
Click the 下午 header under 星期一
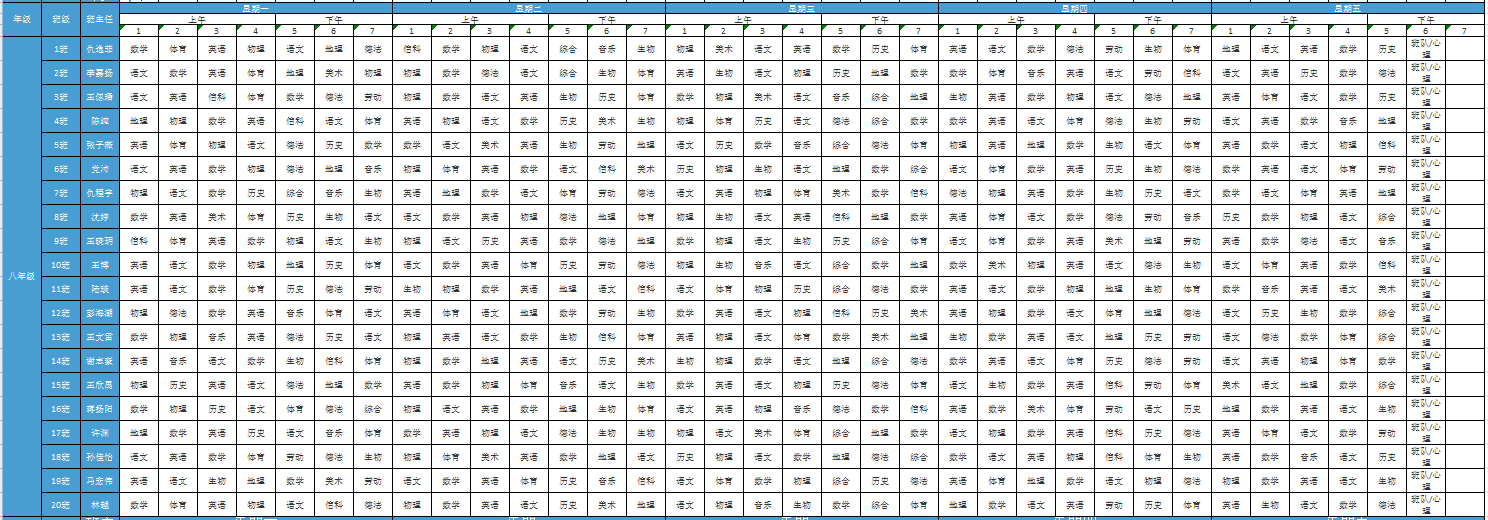334,19
